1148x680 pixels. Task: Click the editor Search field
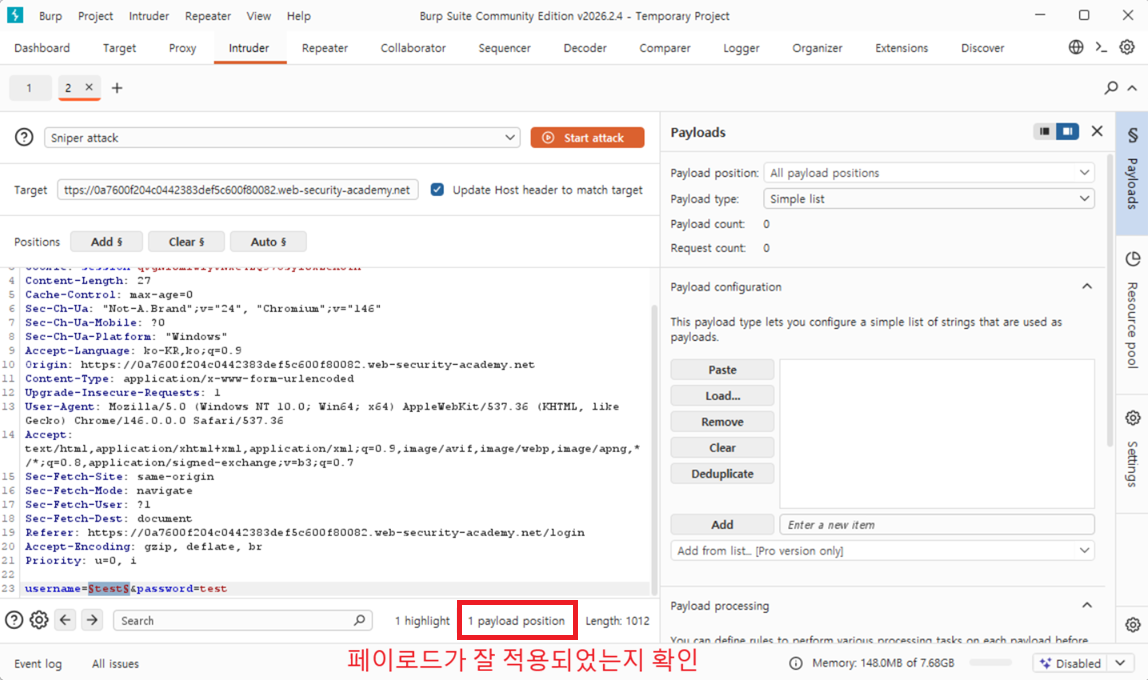242,620
